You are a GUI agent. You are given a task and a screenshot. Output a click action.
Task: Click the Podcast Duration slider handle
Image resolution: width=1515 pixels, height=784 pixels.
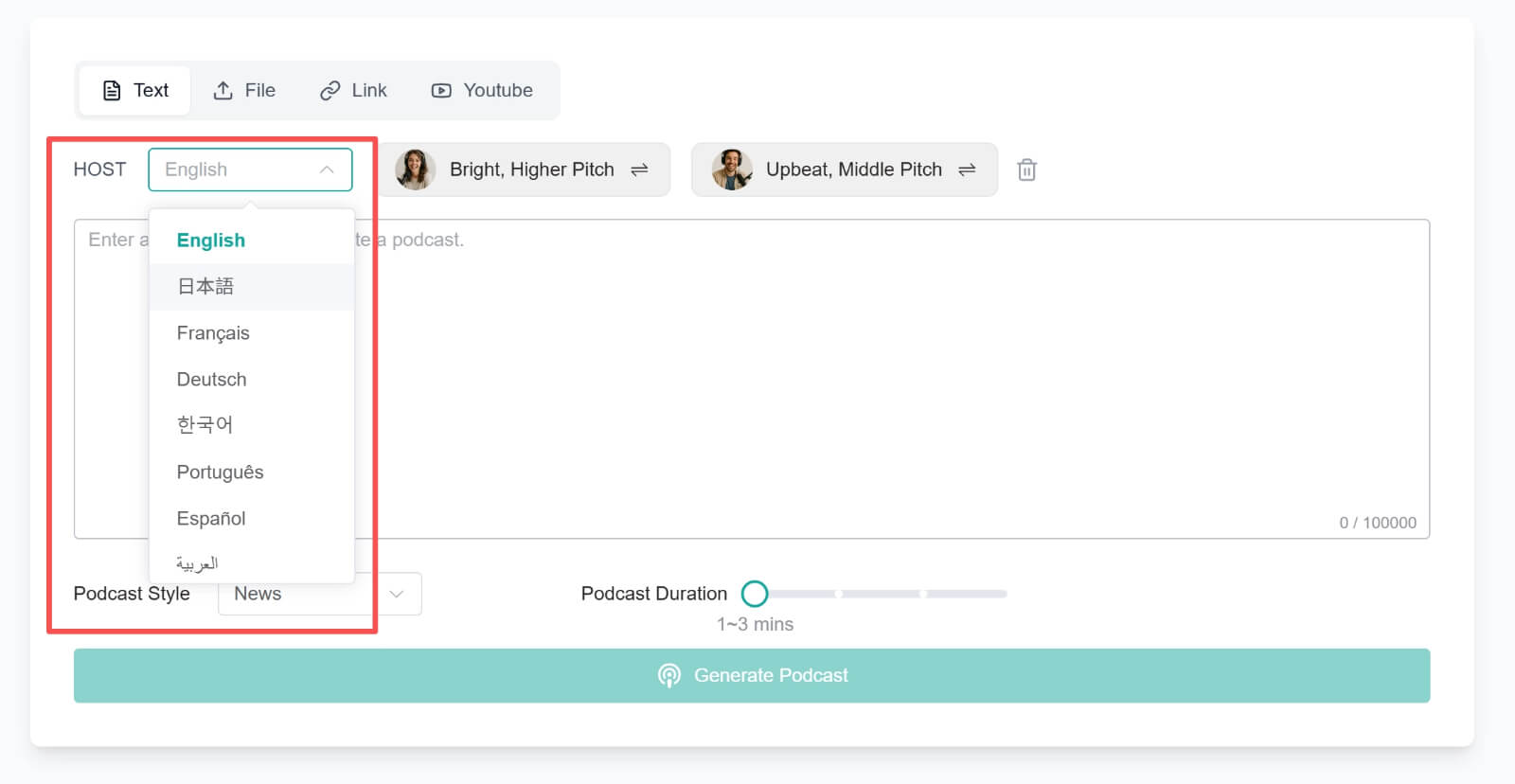[x=755, y=594]
